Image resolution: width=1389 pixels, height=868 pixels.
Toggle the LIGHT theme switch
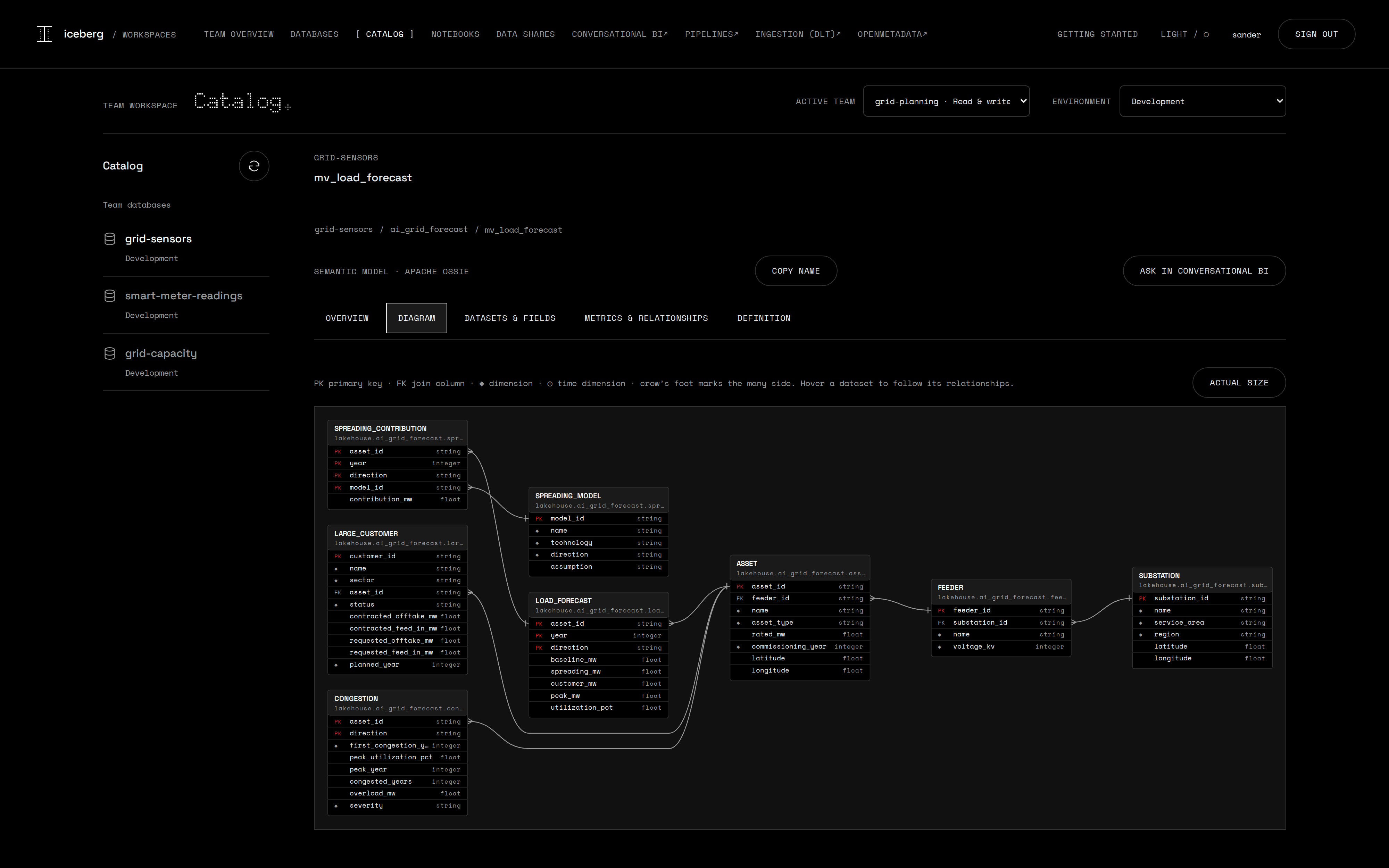[1184, 34]
